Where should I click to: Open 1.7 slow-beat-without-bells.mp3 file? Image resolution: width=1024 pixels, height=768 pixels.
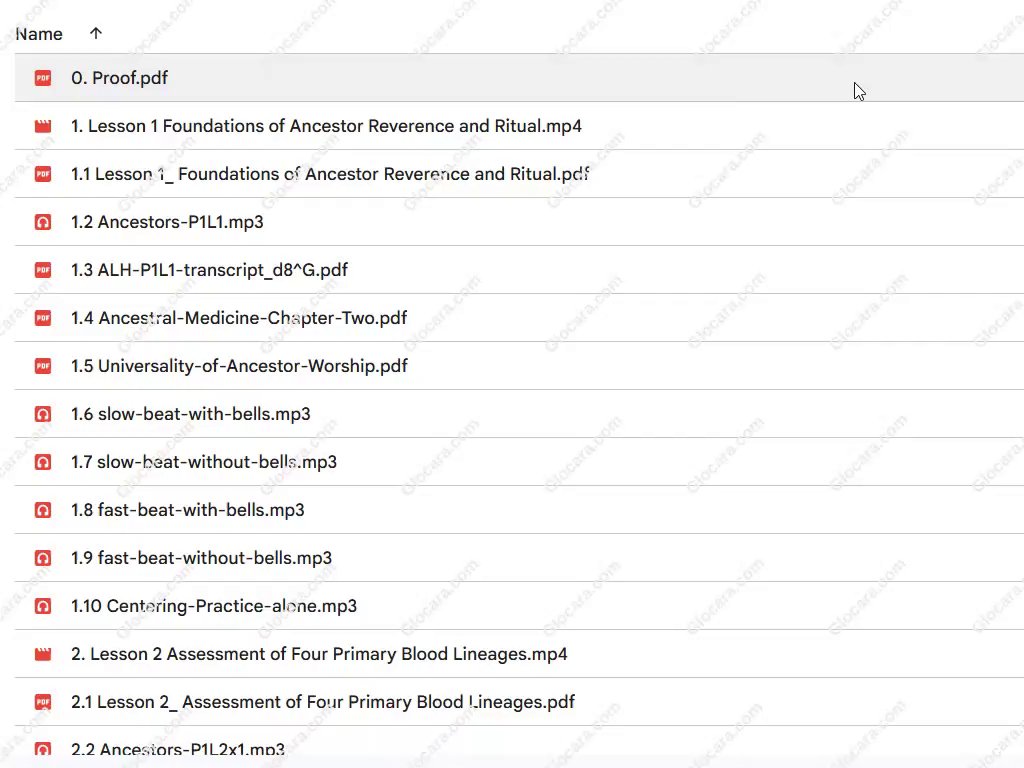[203, 462]
